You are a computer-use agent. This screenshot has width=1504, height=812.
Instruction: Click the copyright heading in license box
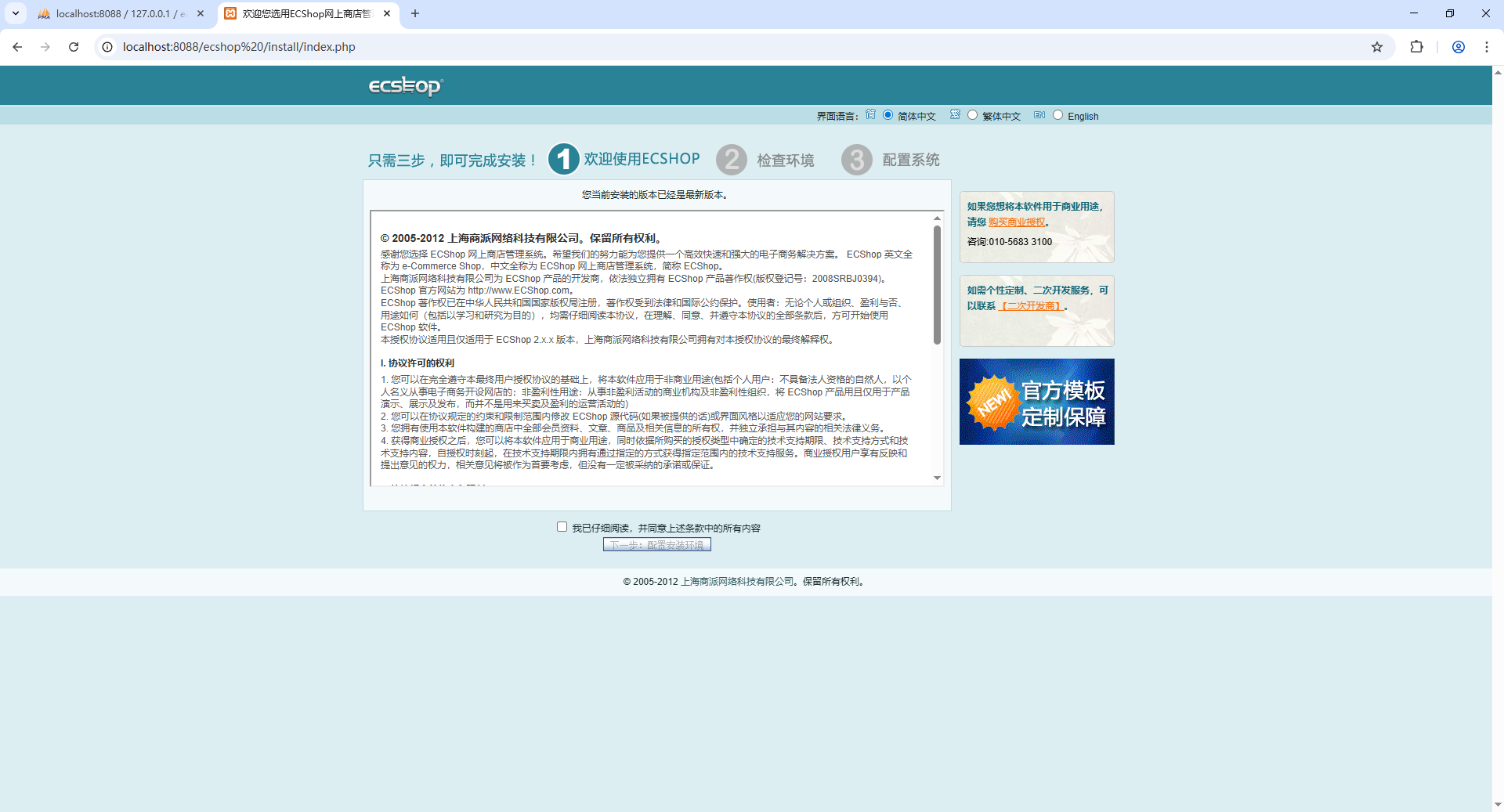(523, 238)
